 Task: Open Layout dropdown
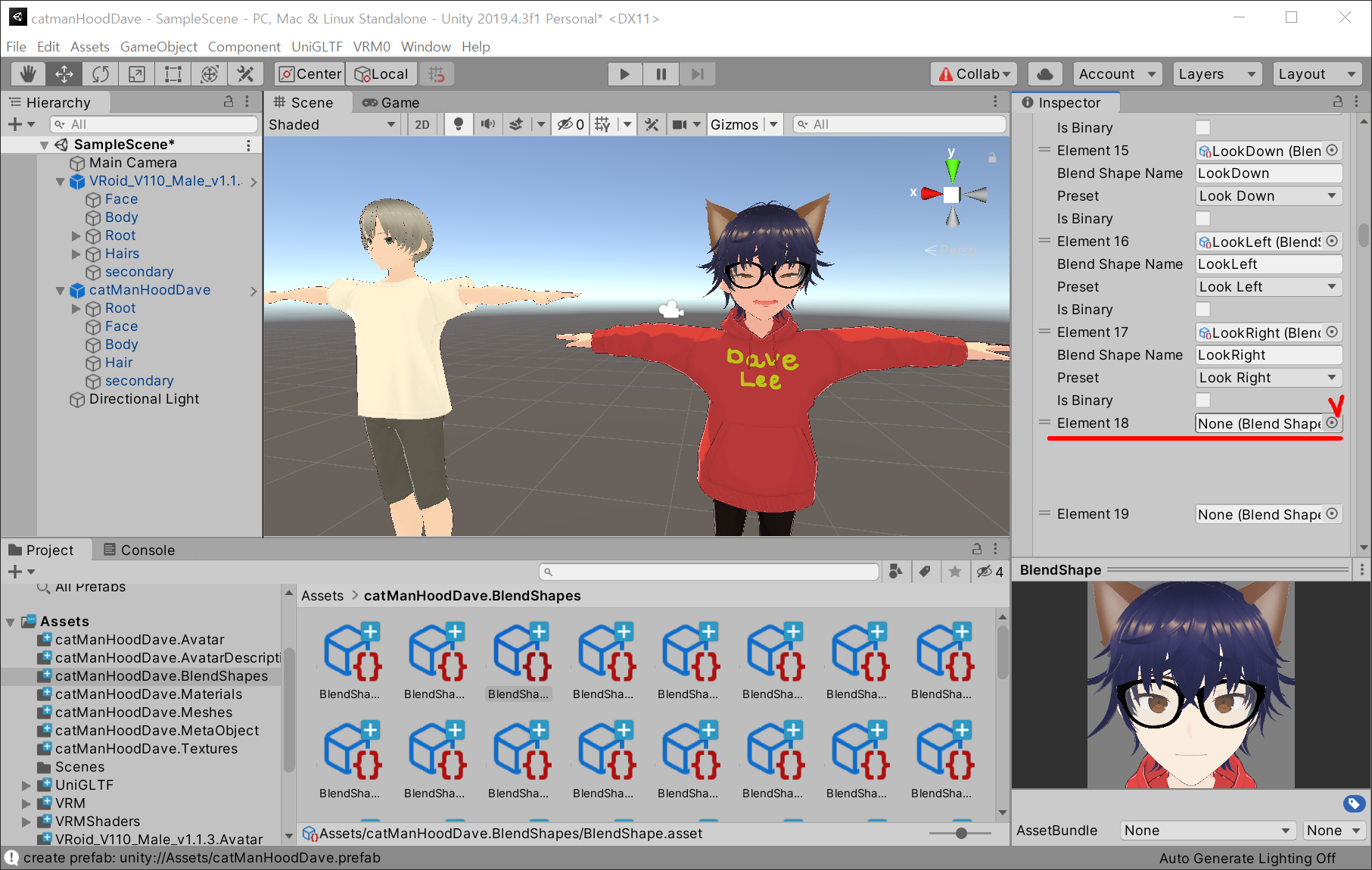[1317, 73]
